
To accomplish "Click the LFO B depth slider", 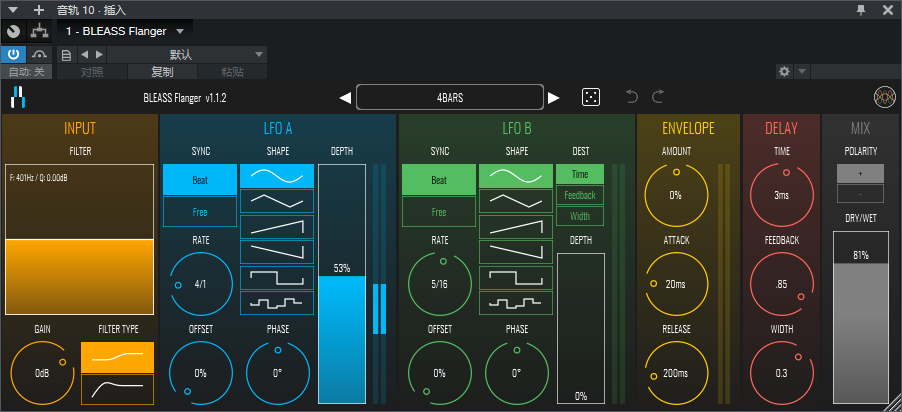I will [x=580, y=328].
